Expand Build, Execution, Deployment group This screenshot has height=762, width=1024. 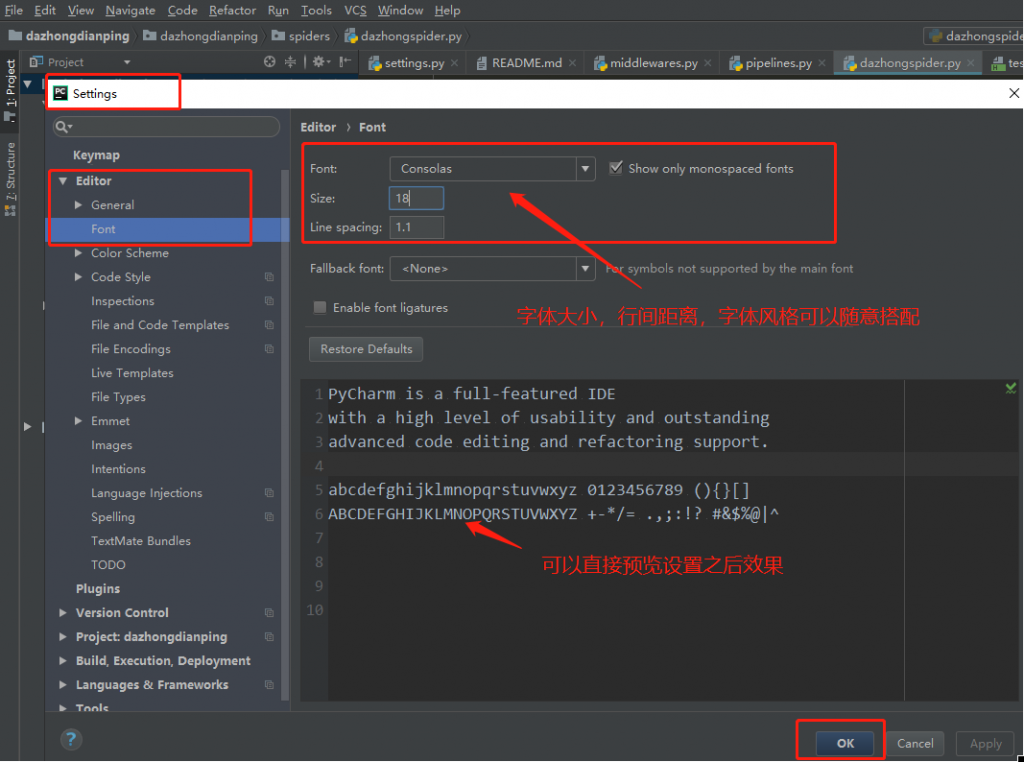pos(63,661)
